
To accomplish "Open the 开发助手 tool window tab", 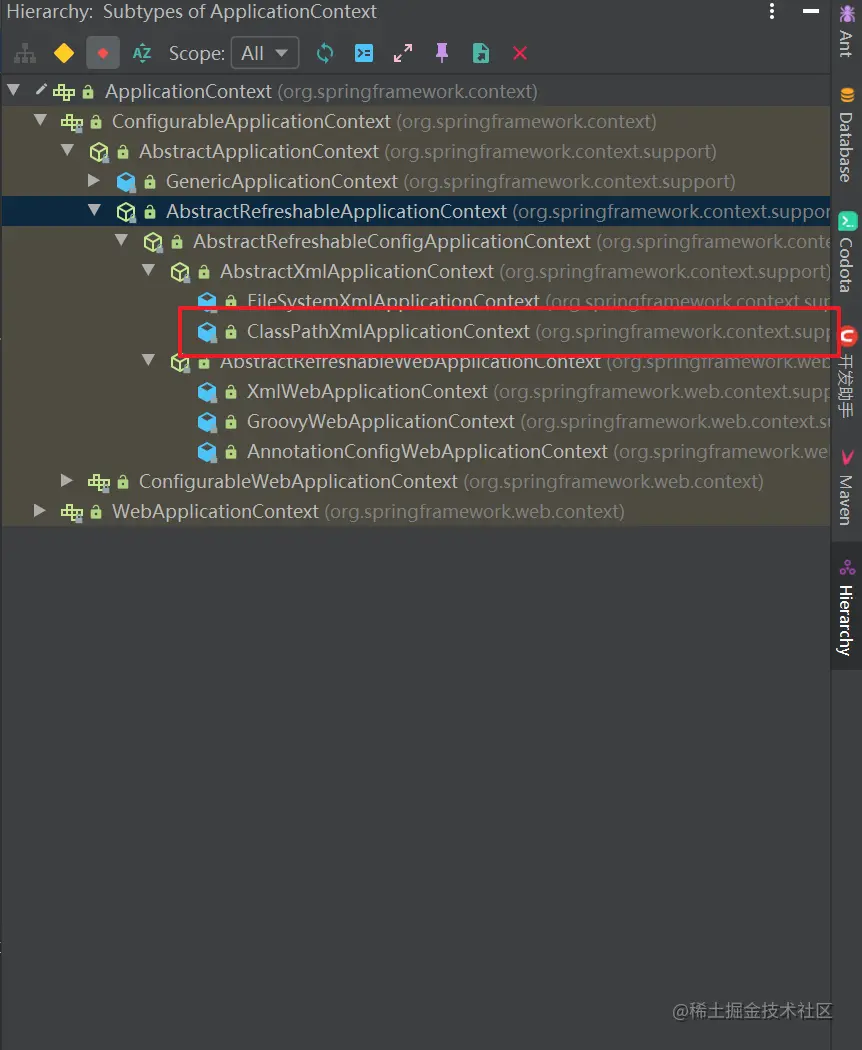I will coord(846,373).
